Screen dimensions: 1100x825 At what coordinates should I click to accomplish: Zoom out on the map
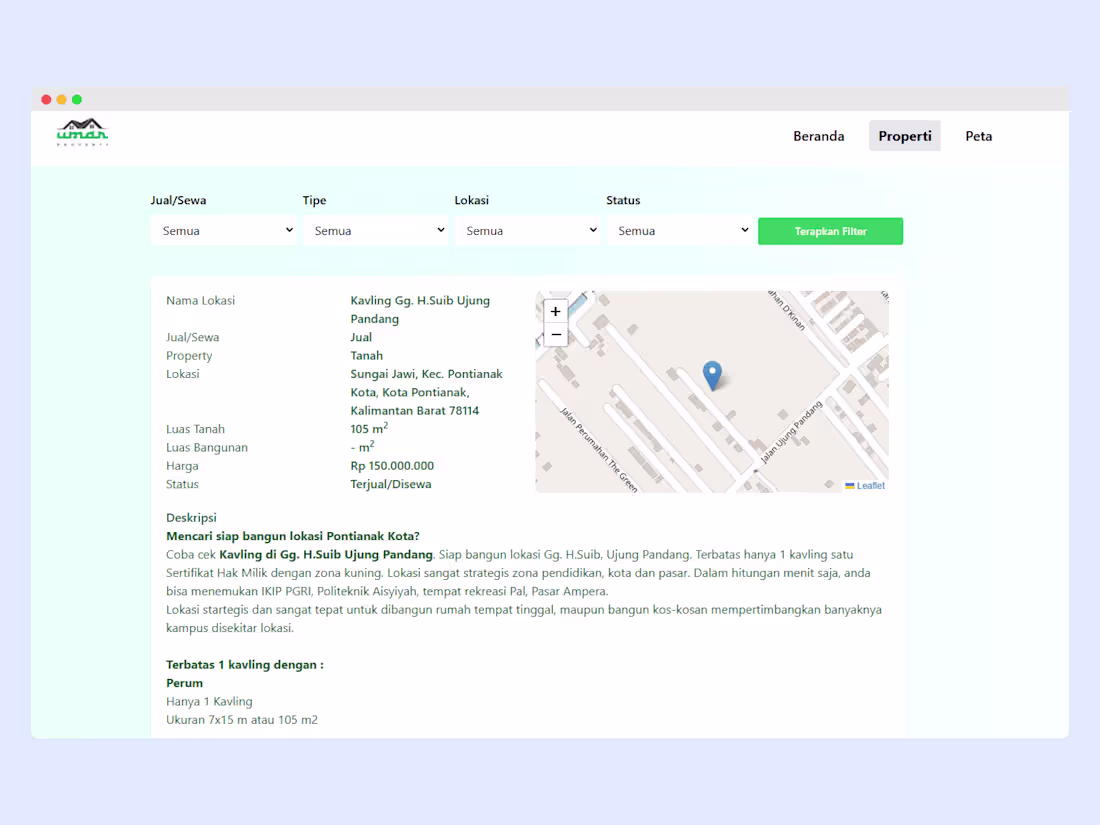pos(555,334)
